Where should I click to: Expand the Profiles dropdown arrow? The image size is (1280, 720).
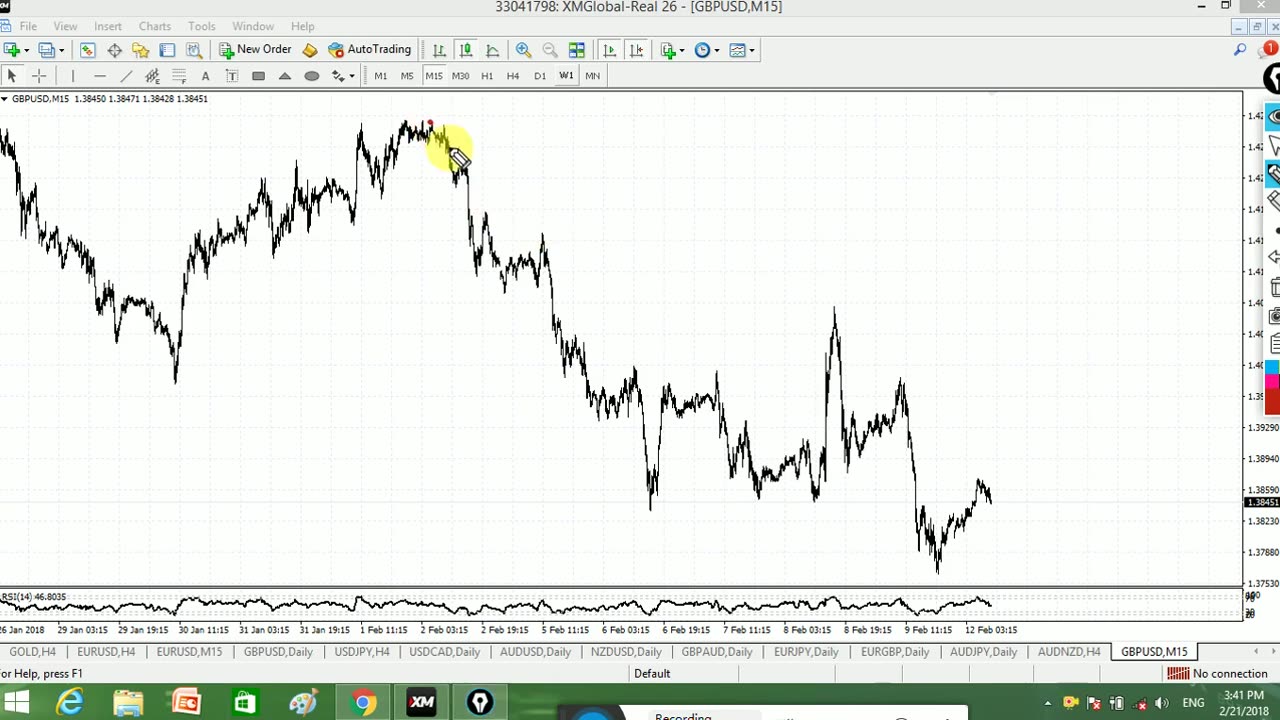(x=61, y=50)
